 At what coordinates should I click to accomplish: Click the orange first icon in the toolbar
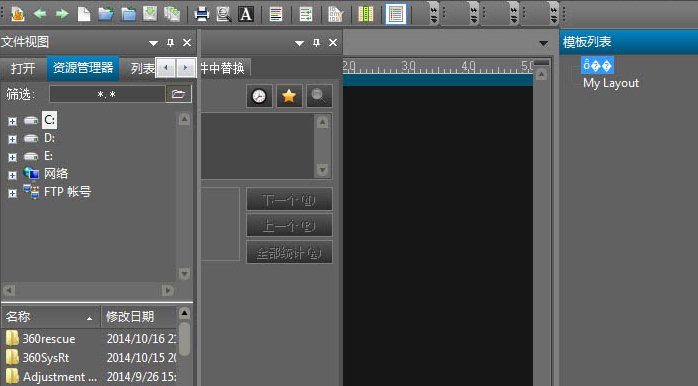pos(18,14)
